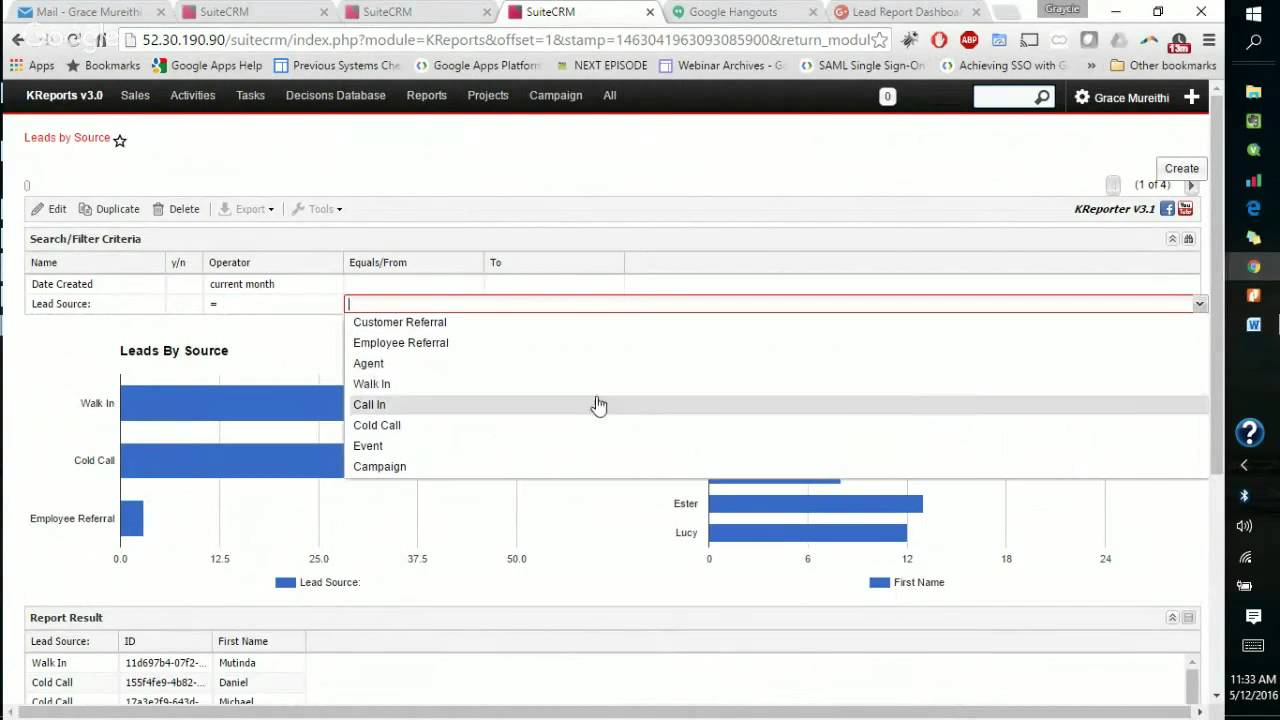Click the CRM global search field
Screen dimensions: 1280x720
point(1004,97)
